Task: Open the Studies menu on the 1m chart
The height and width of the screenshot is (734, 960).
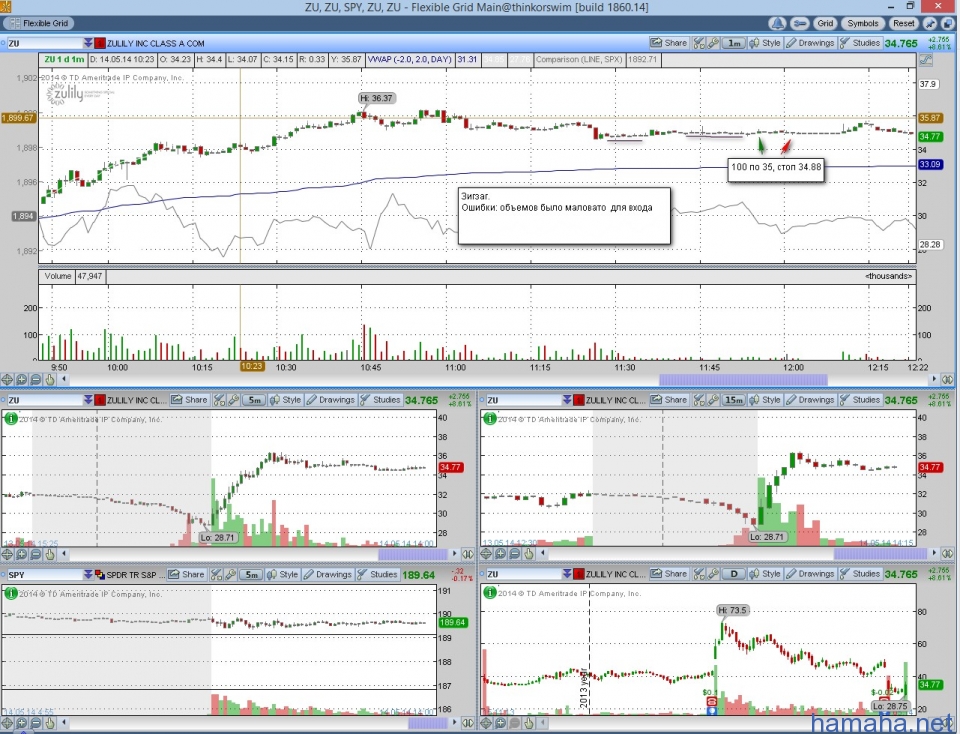Action: pos(860,43)
